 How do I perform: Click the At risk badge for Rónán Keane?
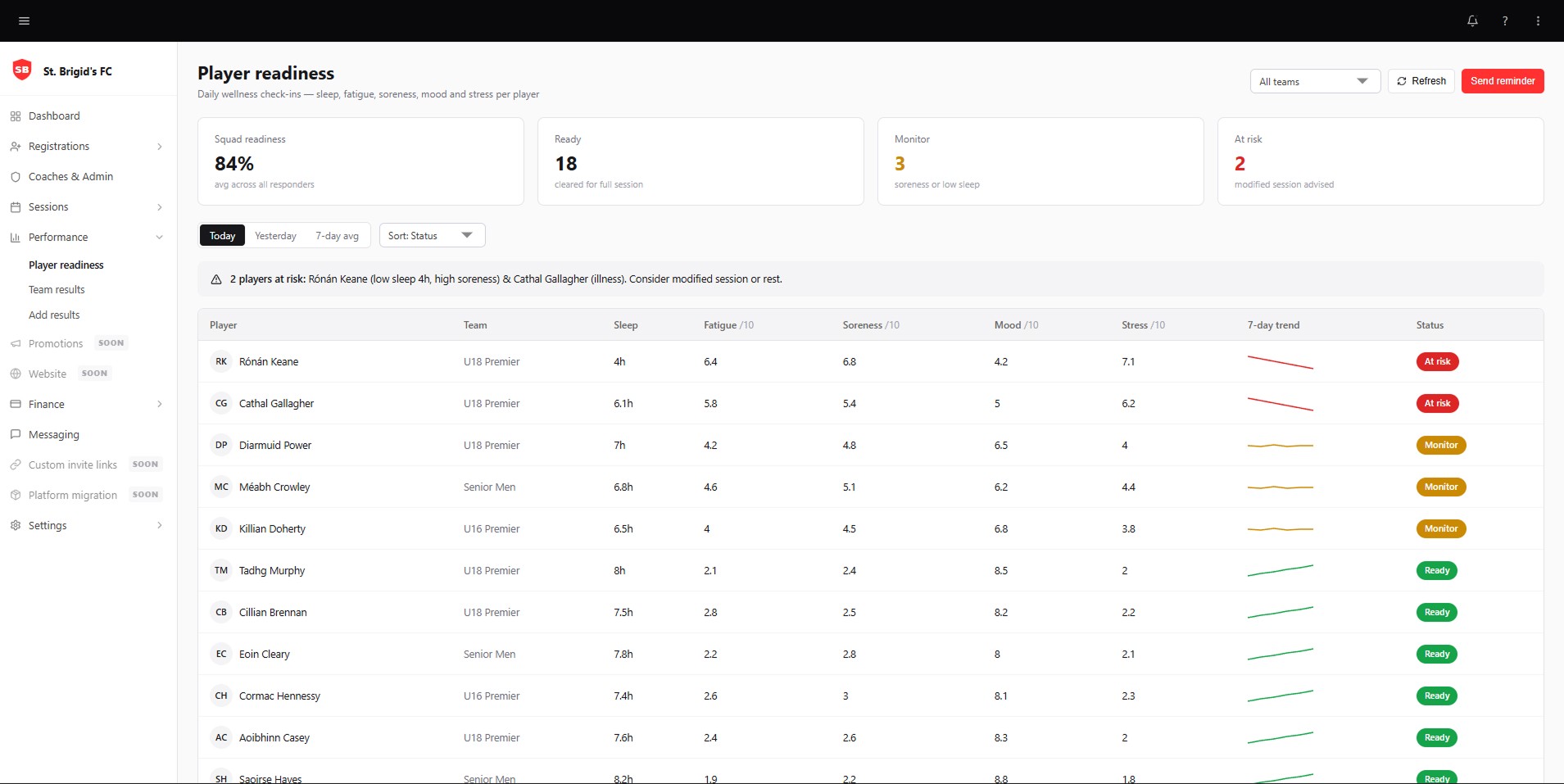1437,361
